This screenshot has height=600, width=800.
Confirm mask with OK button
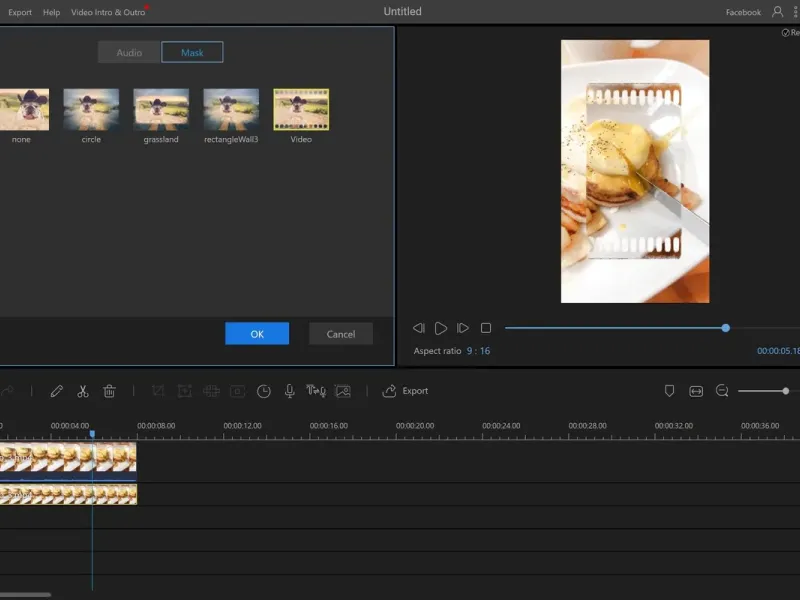click(x=257, y=334)
